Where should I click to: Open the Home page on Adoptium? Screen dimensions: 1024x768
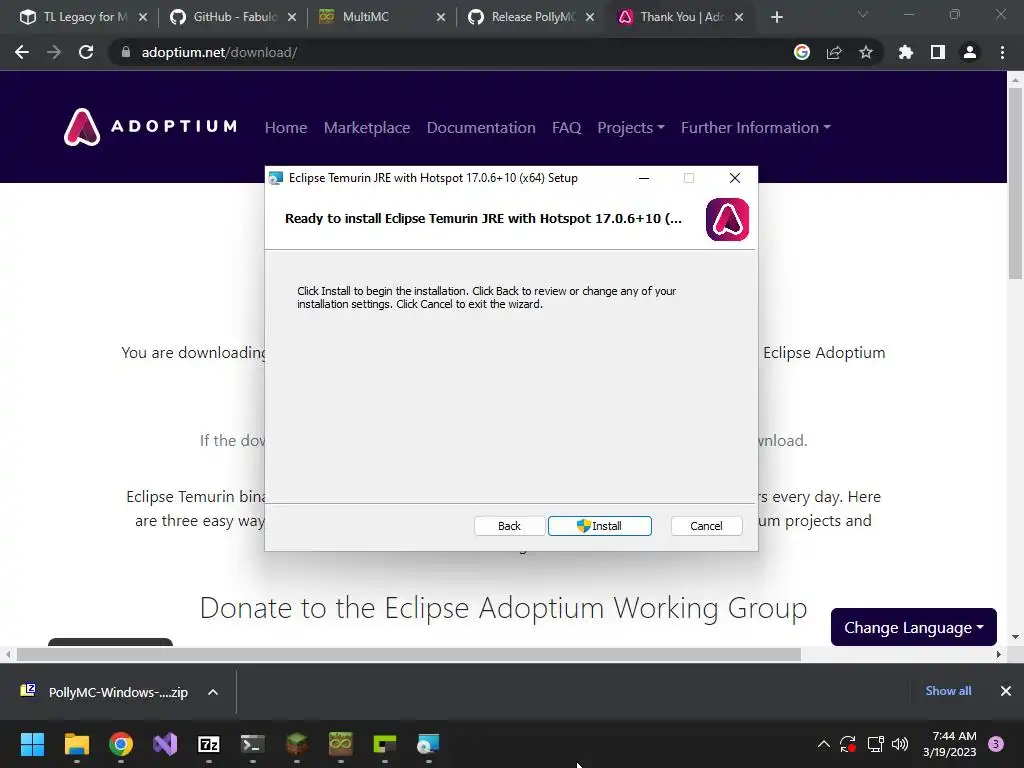point(286,127)
